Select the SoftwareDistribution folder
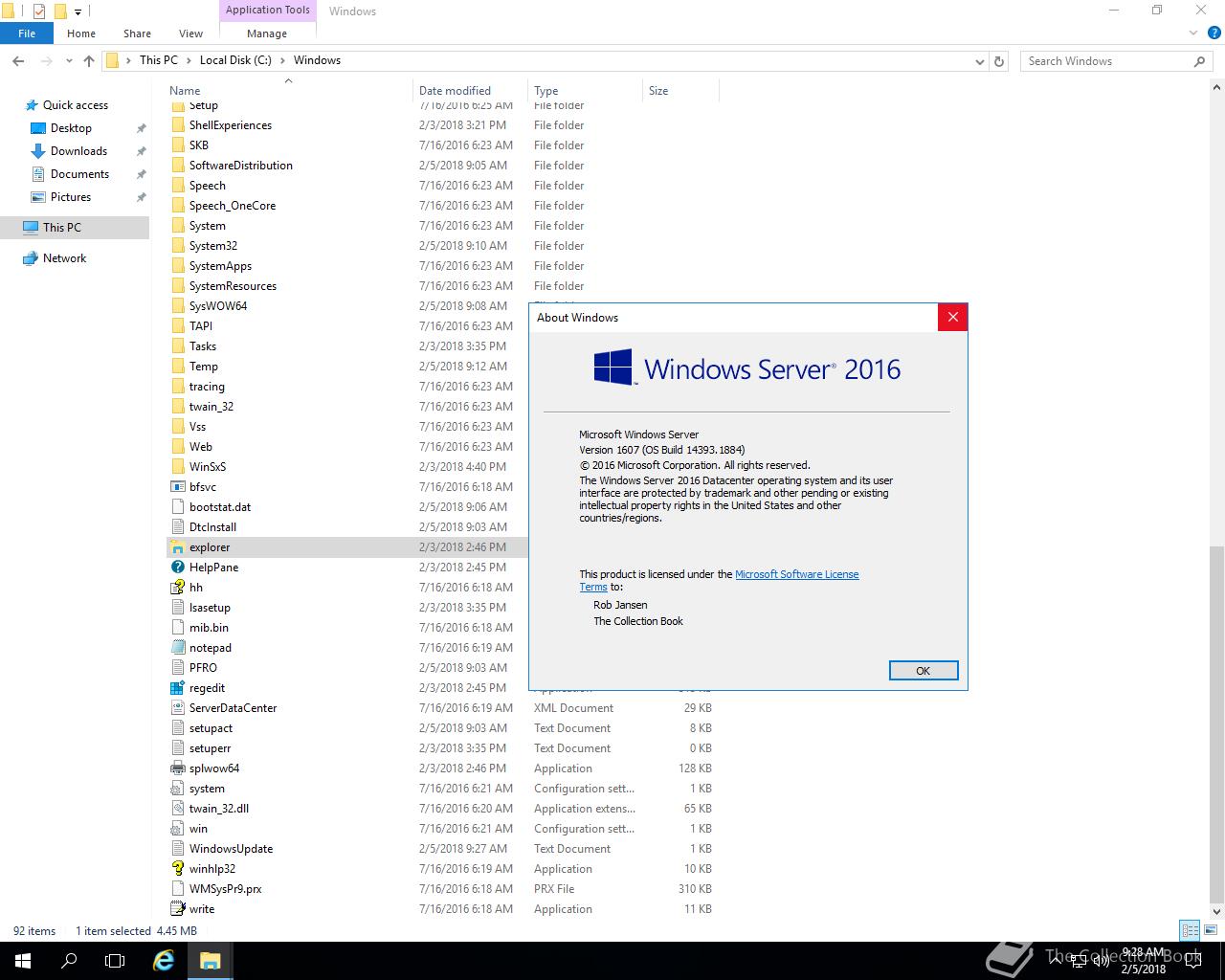Image resolution: width=1225 pixels, height=980 pixels. click(240, 166)
